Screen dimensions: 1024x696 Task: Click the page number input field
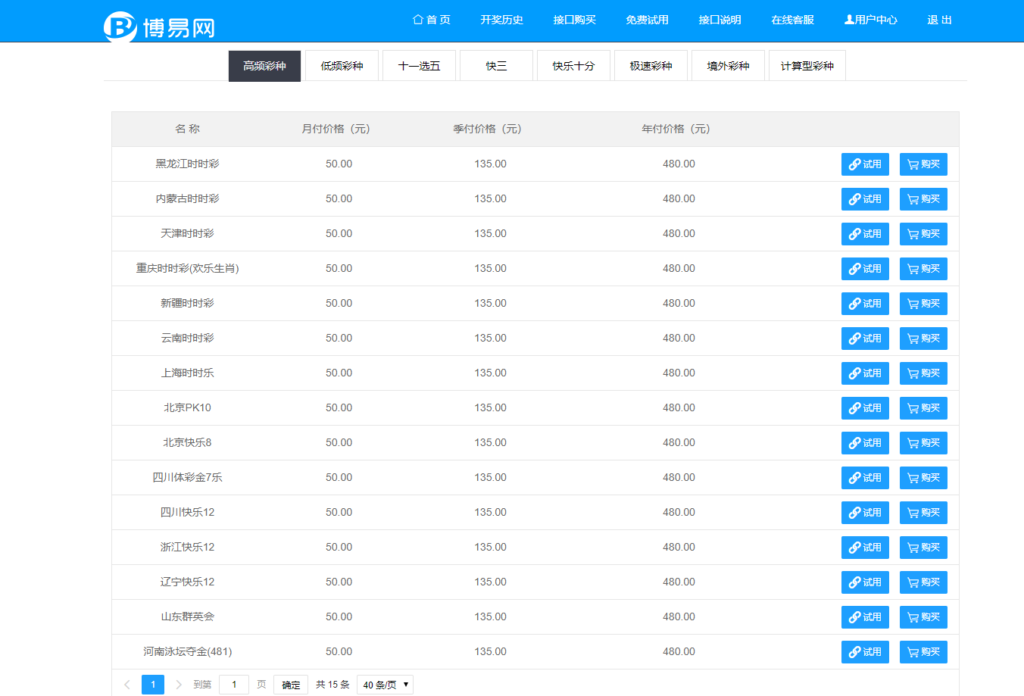[x=233, y=684]
